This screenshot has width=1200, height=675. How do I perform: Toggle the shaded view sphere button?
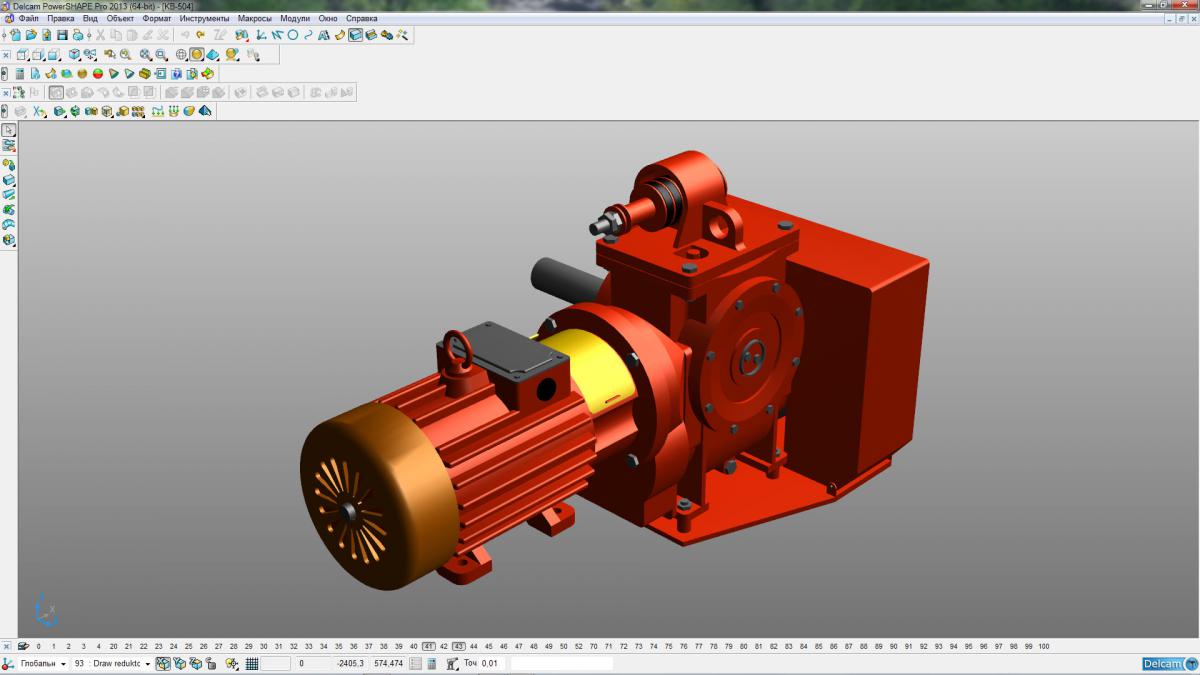[x=197, y=55]
